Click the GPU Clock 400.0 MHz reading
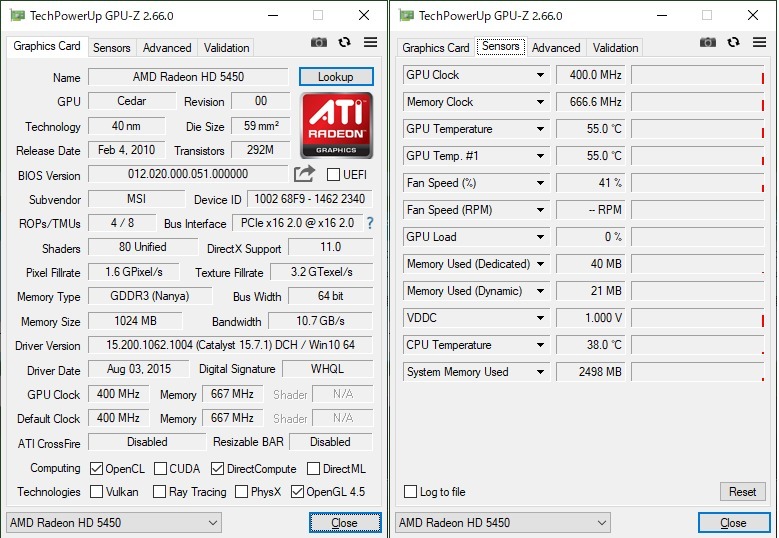Viewport: 779px width, 538px height. click(591, 75)
